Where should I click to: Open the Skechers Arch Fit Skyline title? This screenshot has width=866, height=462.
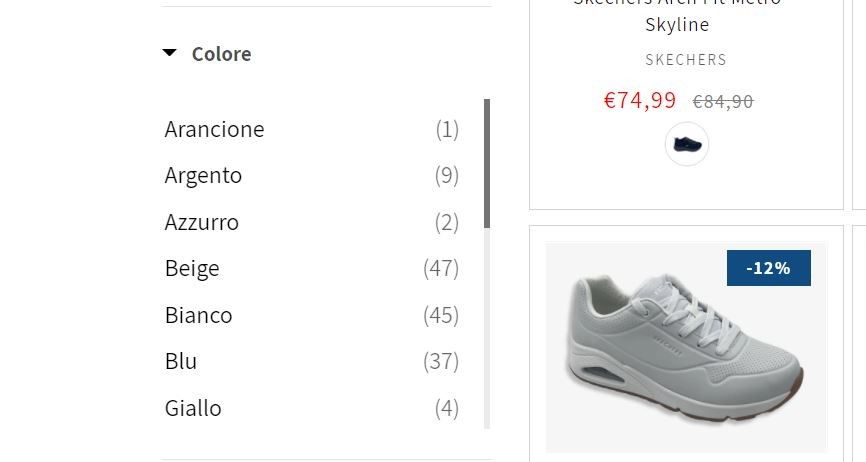point(677,15)
